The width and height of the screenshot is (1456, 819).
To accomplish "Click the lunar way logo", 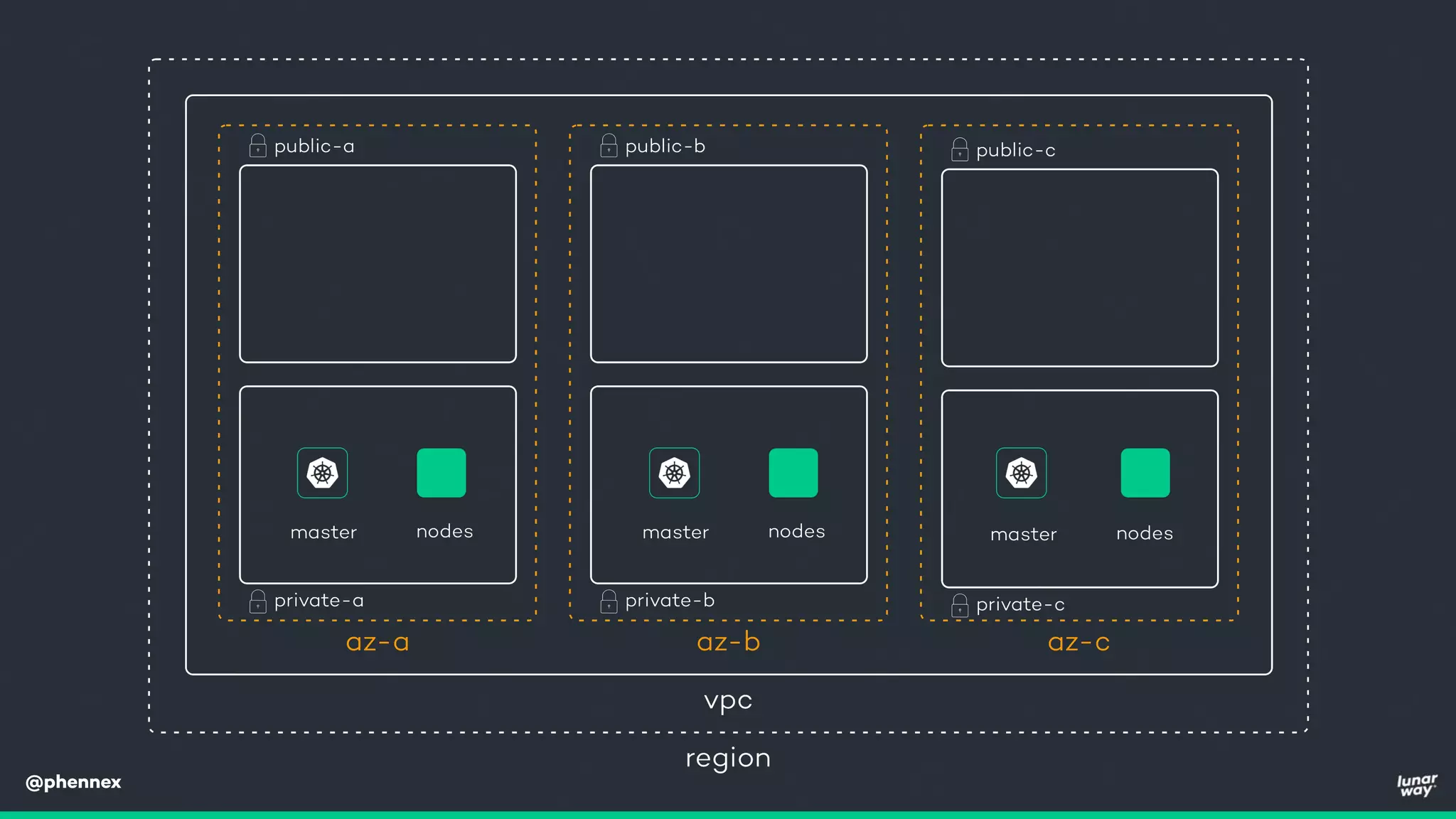I will coord(1416,785).
